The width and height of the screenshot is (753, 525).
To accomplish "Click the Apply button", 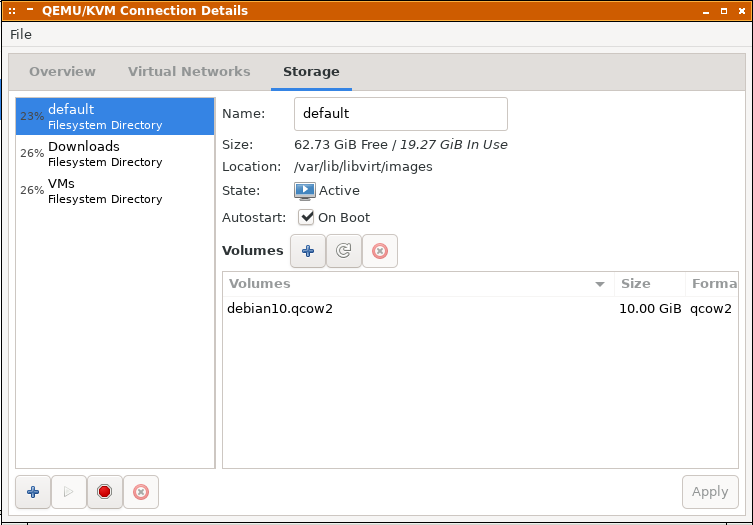I will pyautogui.click(x=710, y=492).
